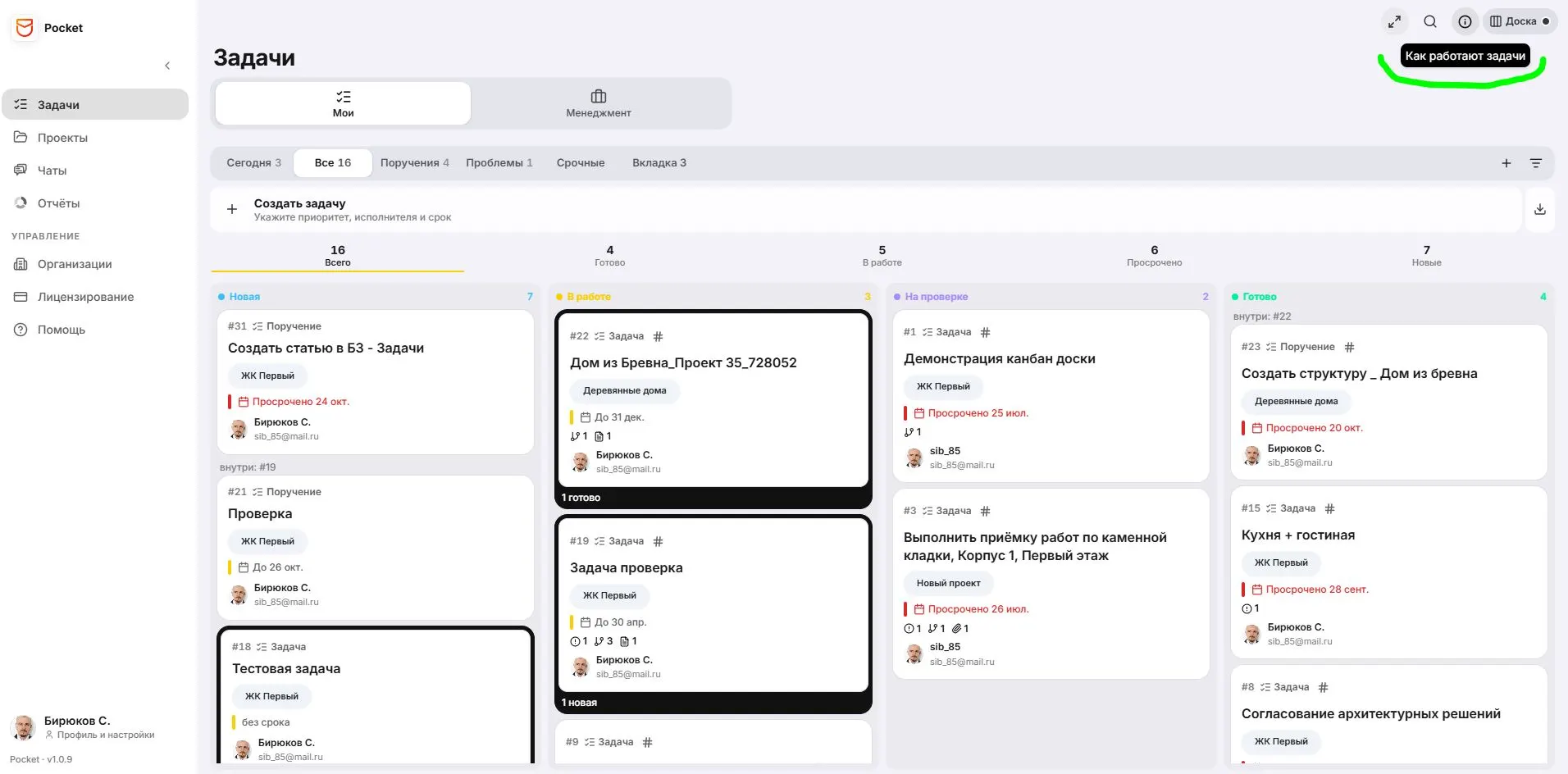1568x774 pixels.
Task: Select Задачи in the sidebar
Action: tap(95, 105)
